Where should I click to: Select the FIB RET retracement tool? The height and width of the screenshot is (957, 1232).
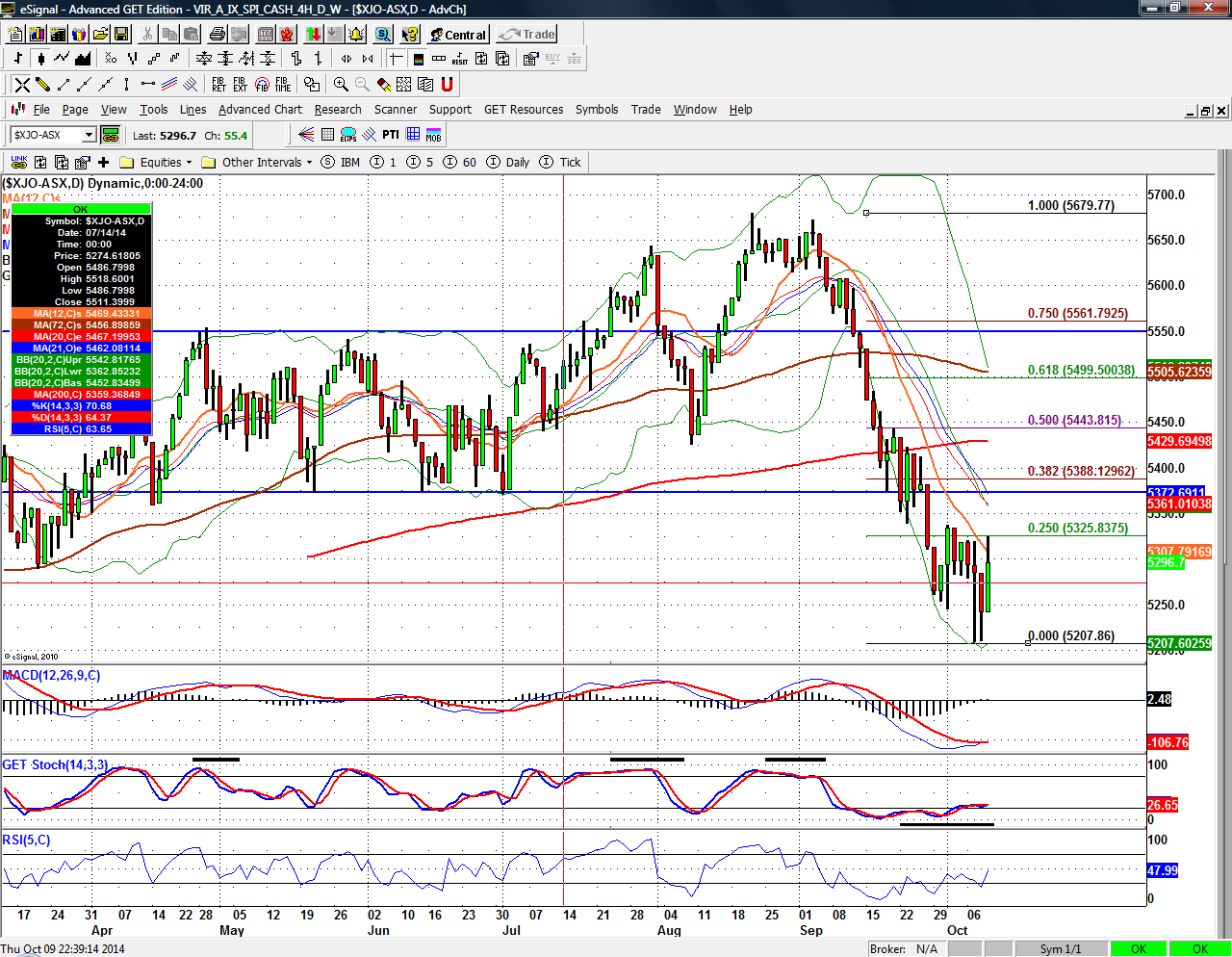coord(218,85)
